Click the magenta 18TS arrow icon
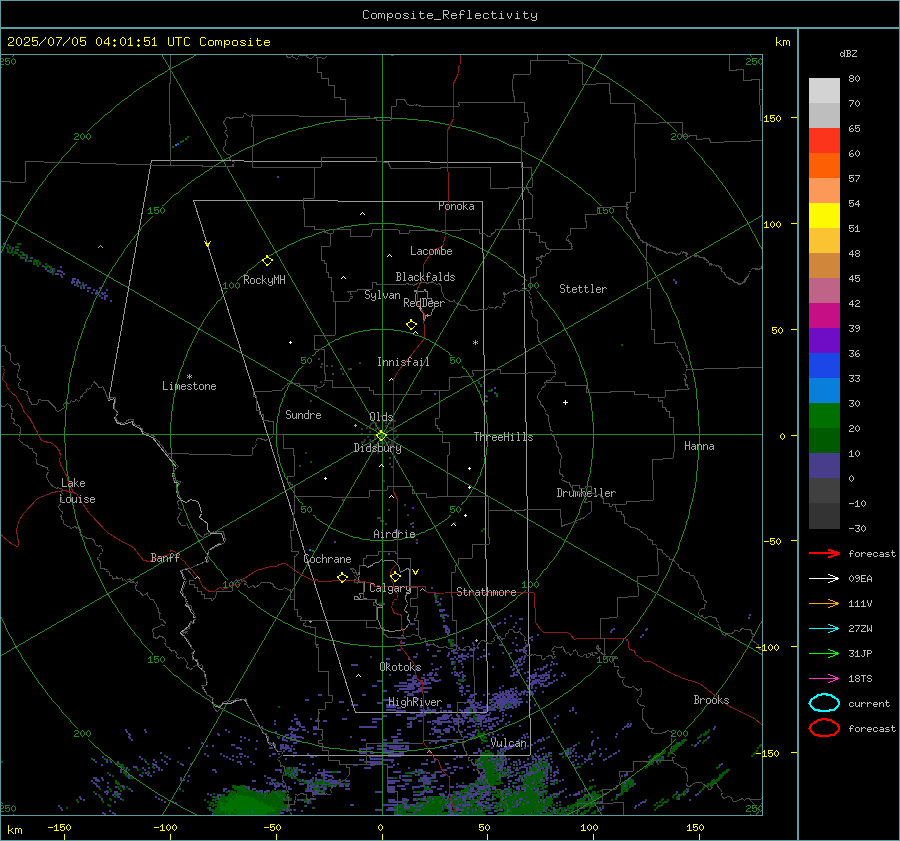Image resolution: width=900 pixels, height=841 pixels. coord(824,679)
